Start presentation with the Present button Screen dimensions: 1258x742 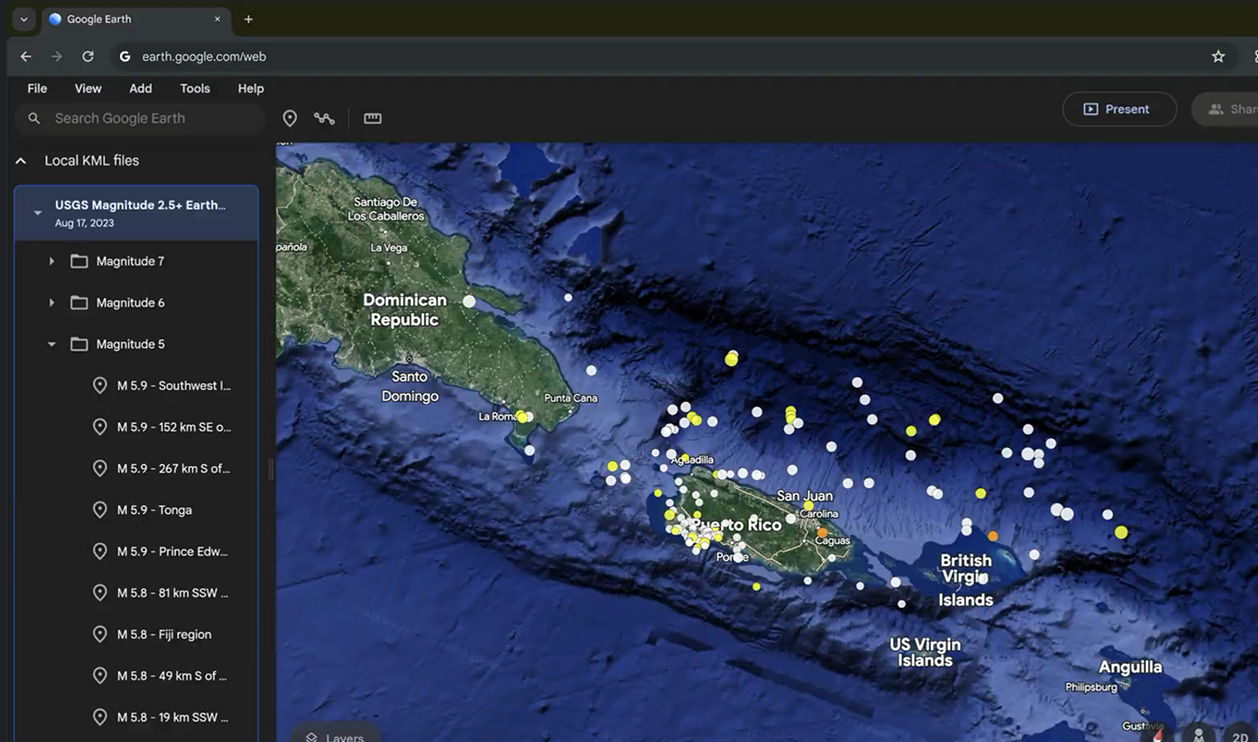1119,109
